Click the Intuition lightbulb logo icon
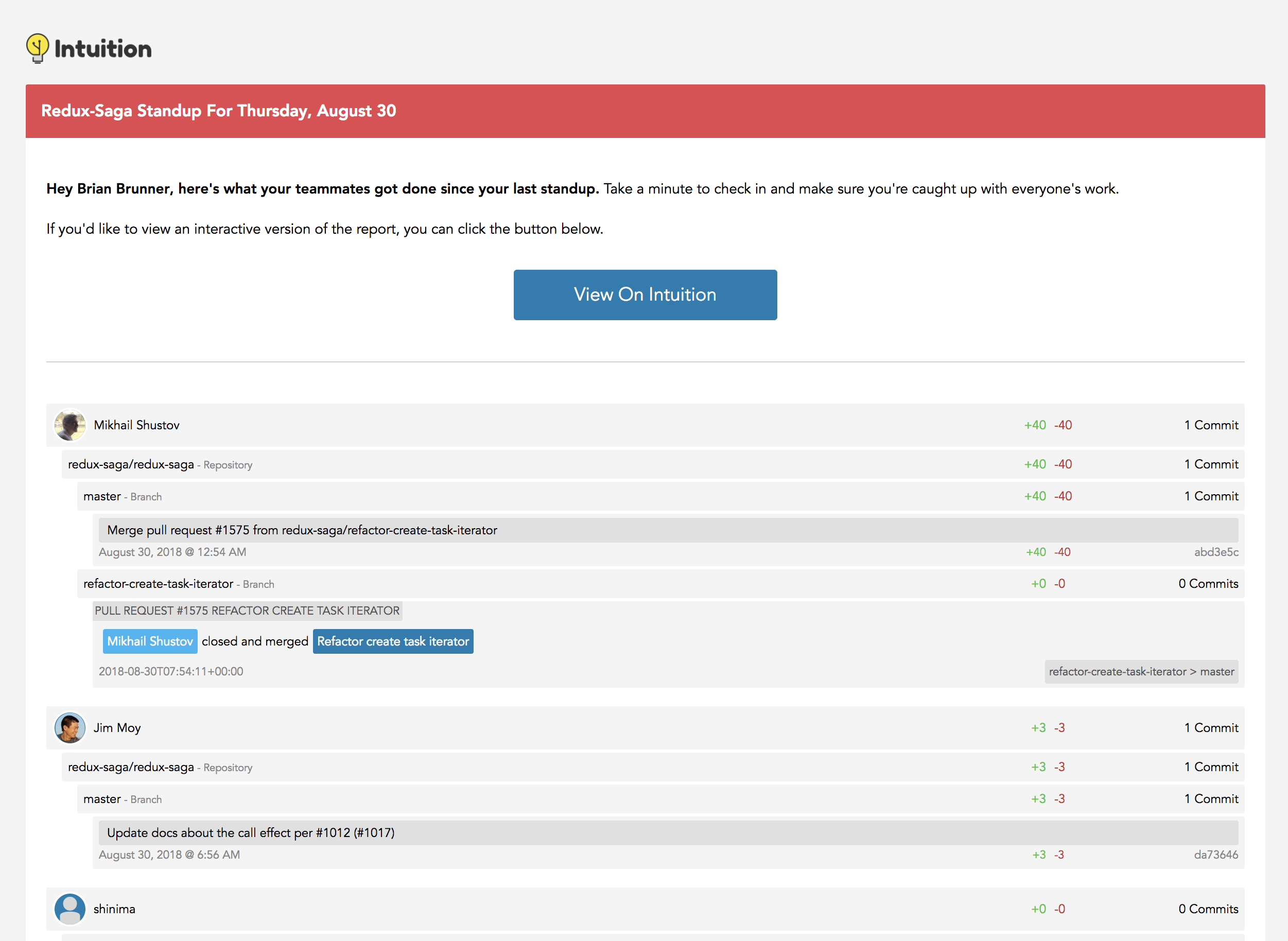Screen dimensions: 1288x941 (37, 48)
